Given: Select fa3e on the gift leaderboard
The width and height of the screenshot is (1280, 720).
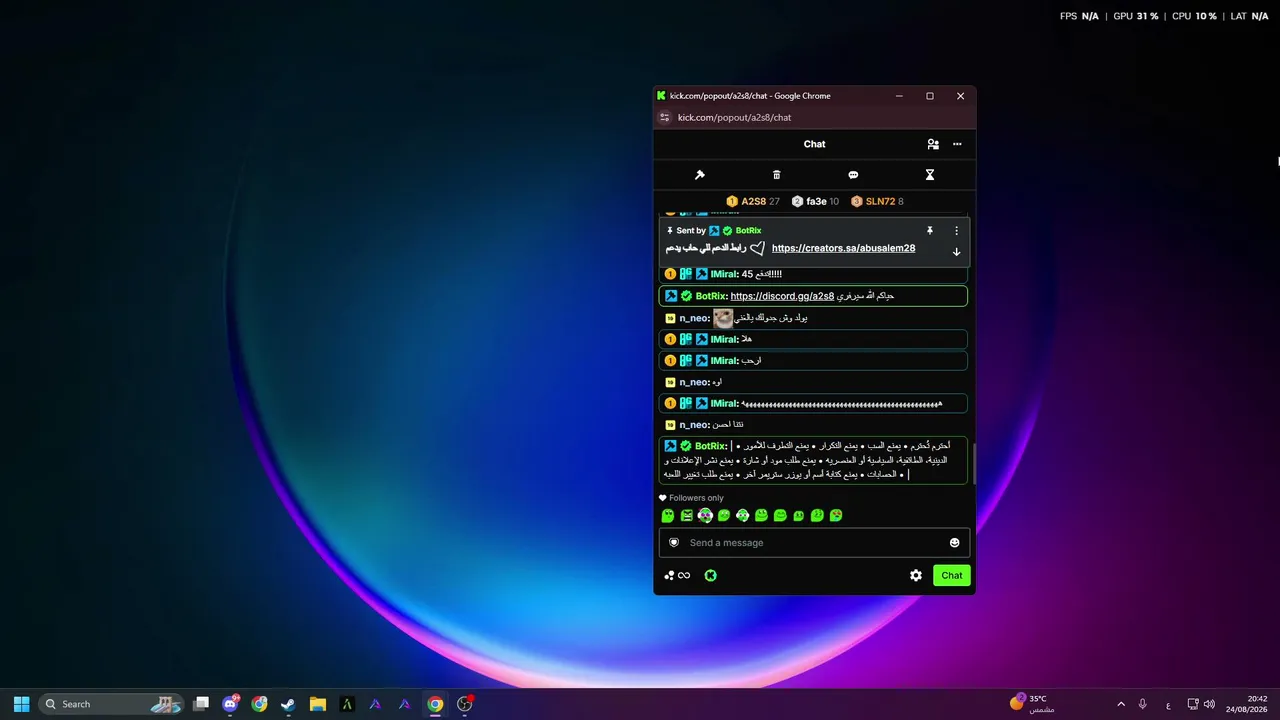Looking at the screenshot, I should point(816,201).
